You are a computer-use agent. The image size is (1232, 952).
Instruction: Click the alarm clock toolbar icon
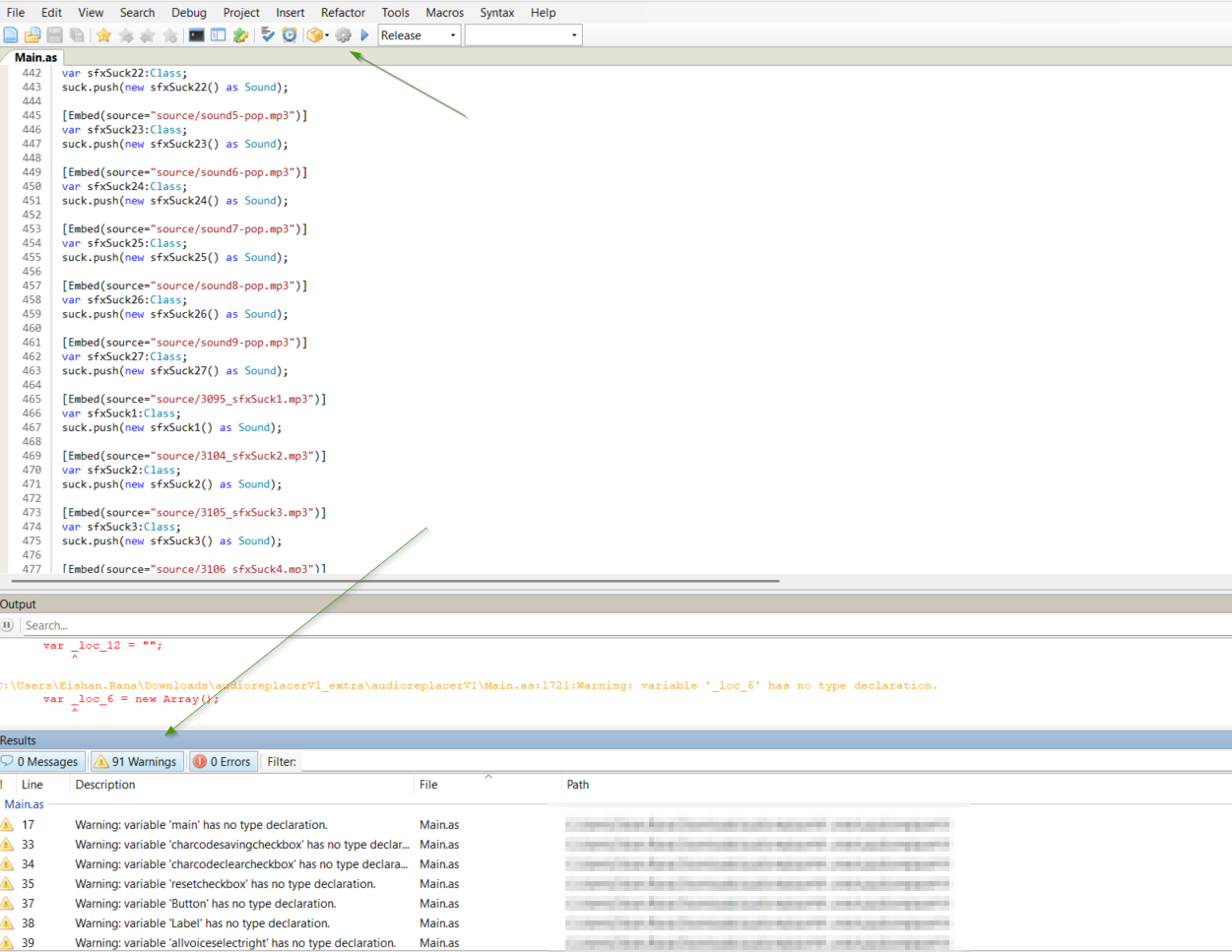tap(290, 35)
